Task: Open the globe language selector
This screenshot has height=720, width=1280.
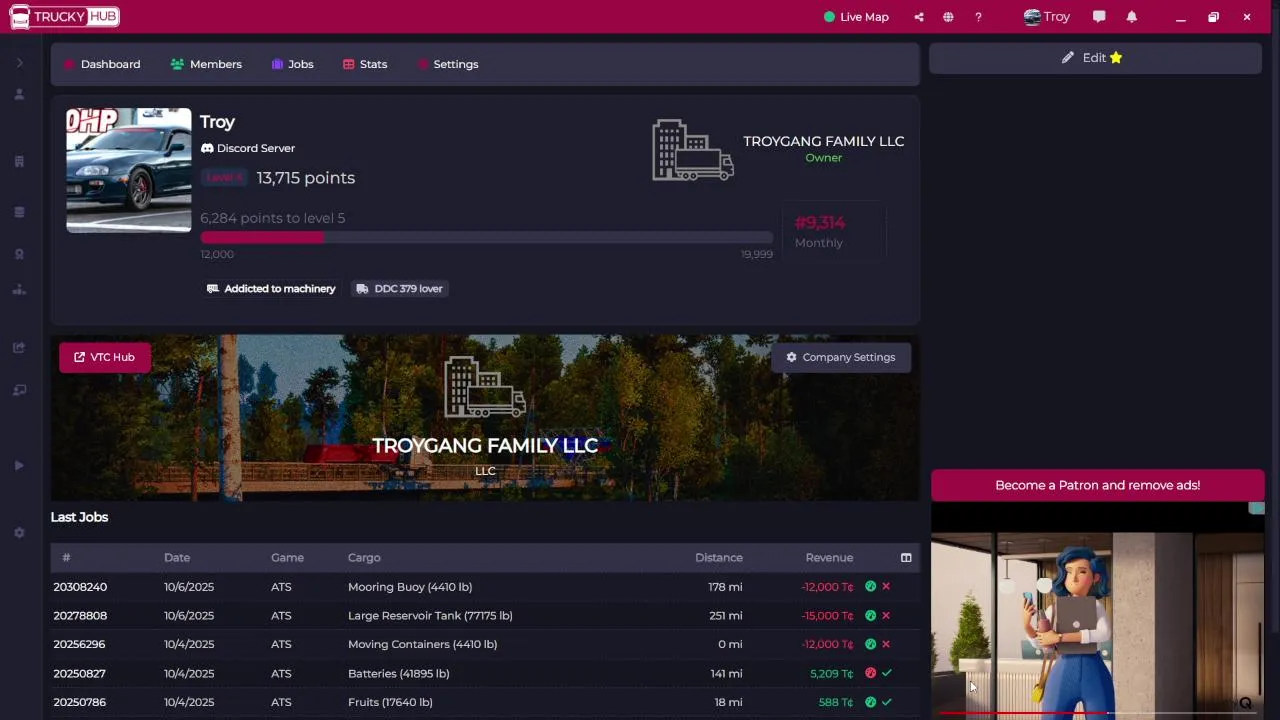Action: (948, 17)
